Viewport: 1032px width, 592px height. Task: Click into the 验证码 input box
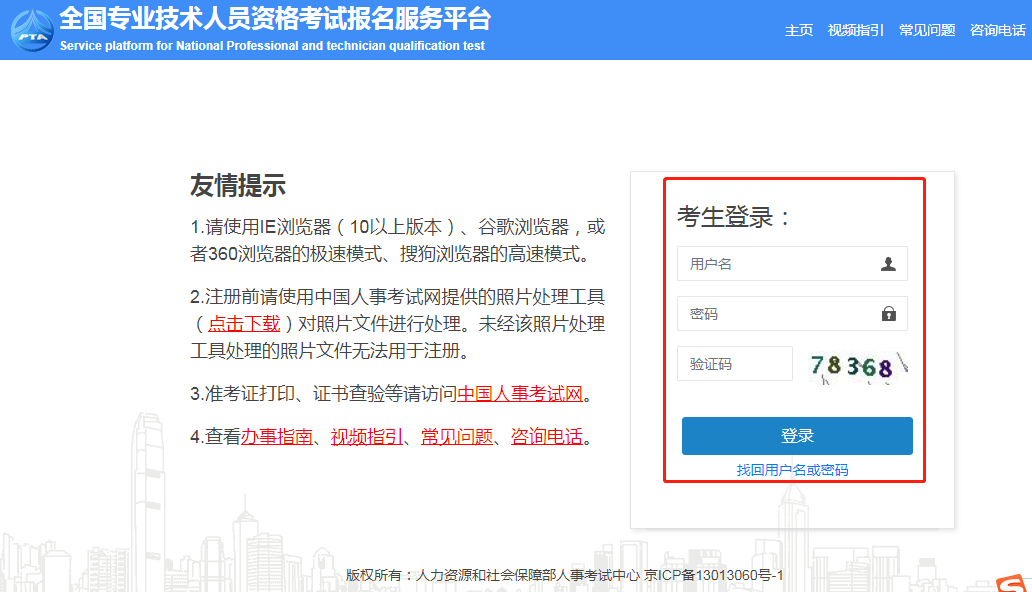point(734,364)
